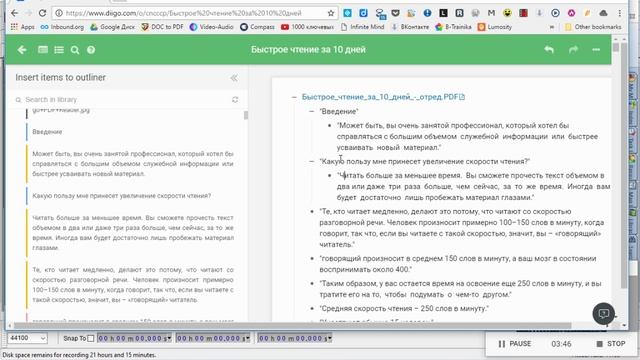Click the browser address bar URL
640x360 pixels.
(x=184, y=13)
